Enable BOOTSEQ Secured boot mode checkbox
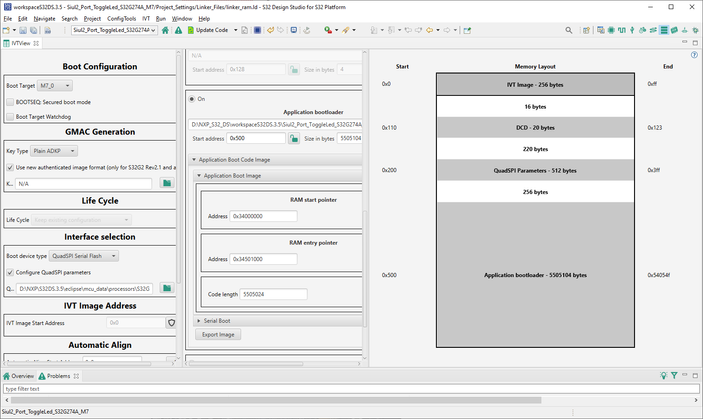Screen dimensions: 703x419 tap(11, 102)
